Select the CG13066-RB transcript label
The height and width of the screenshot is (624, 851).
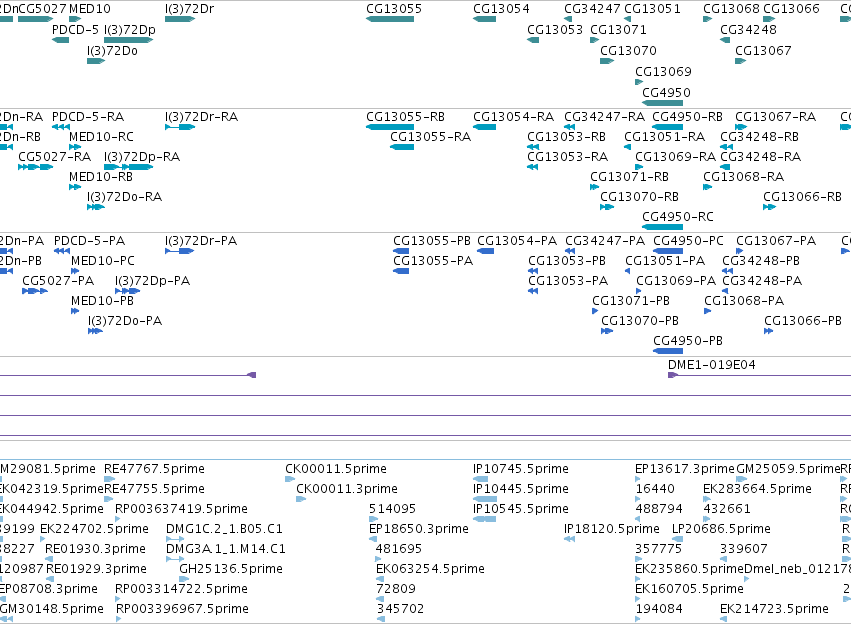click(x=802, y=197)
